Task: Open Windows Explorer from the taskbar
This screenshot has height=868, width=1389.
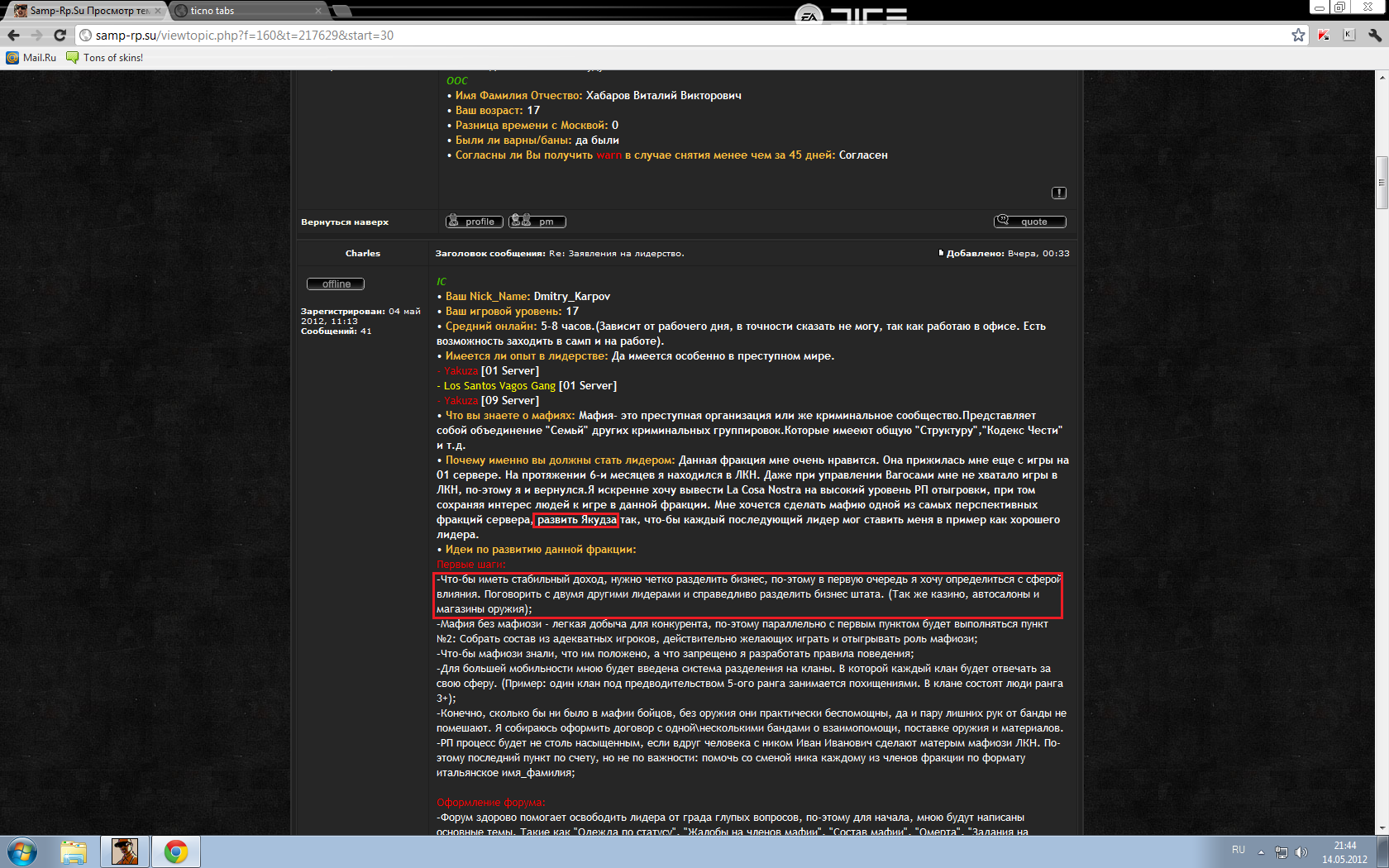Action: [x=74, y=851]
